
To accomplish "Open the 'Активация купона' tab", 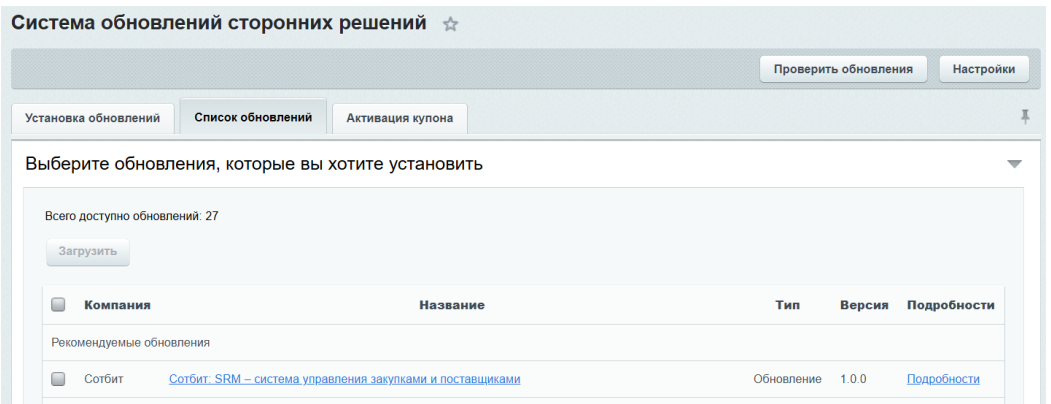I will (x=399, y=119).
